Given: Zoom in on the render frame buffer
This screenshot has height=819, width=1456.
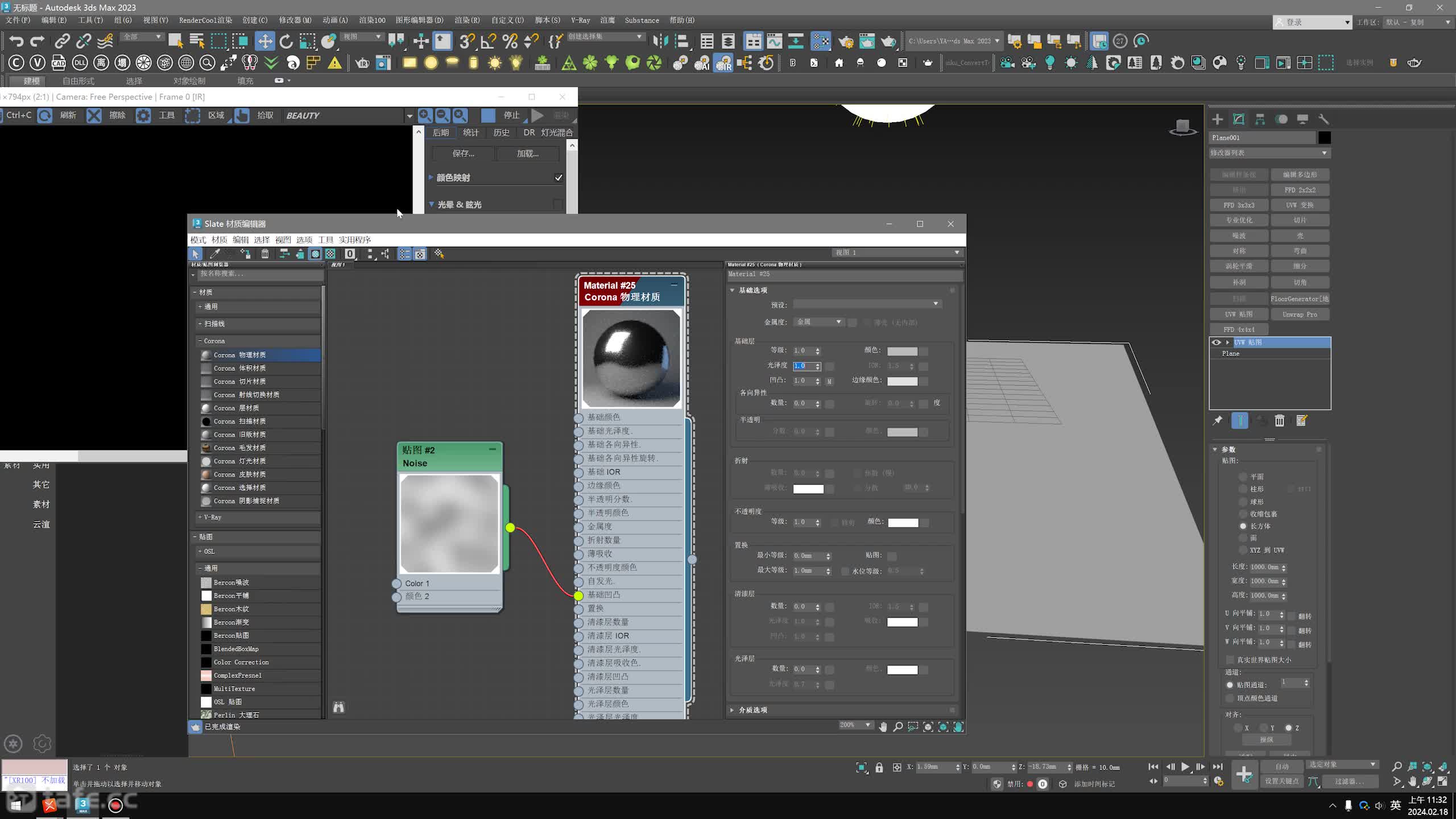Looking at the screenshot, I should pyautogui.click(x=425, y=115).
